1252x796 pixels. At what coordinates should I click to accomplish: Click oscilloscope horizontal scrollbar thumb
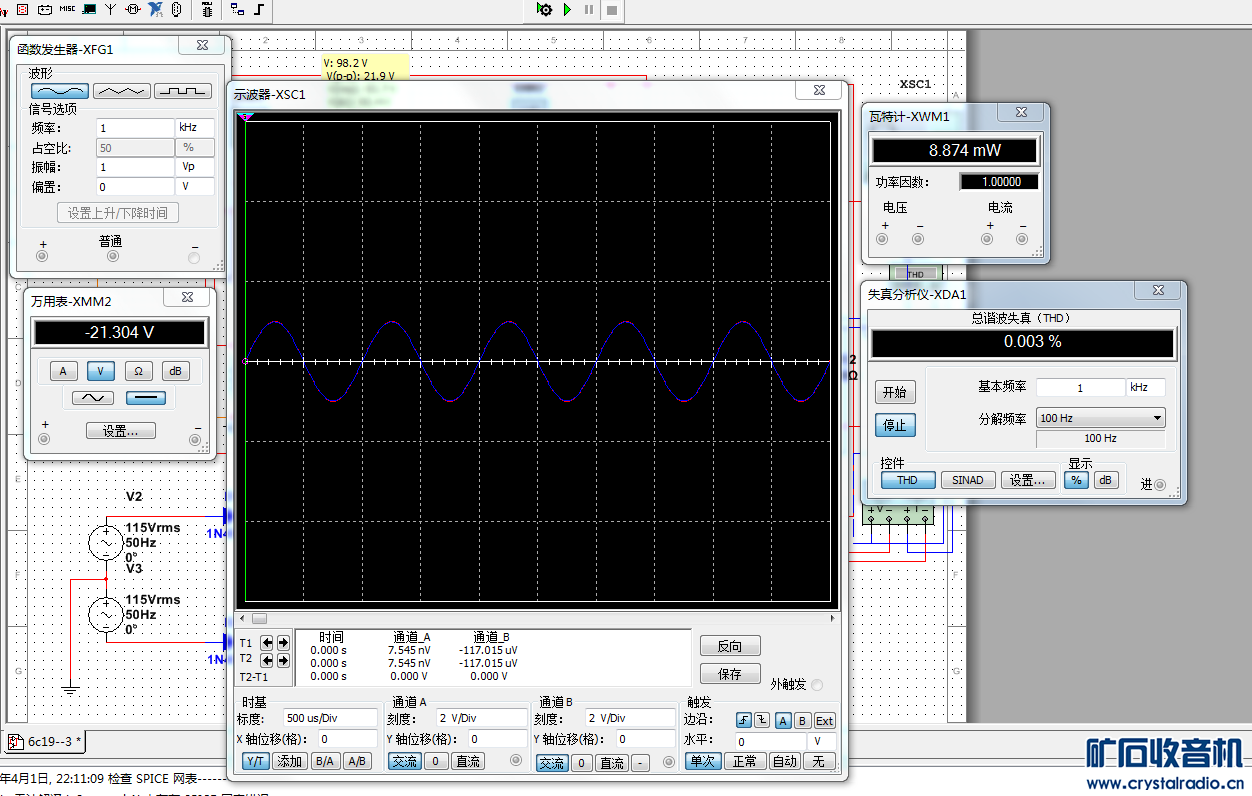coord(259,618)
